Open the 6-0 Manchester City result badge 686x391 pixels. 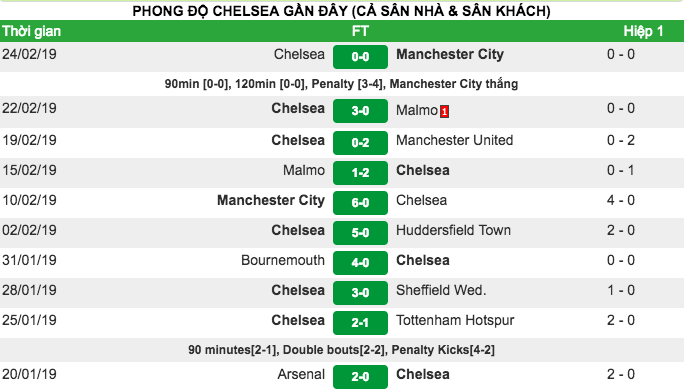[x=360, y=203]
